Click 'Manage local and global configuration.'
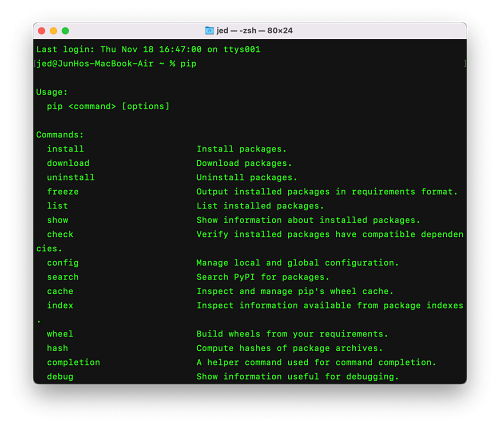500x428 pixels. (298, 263)
